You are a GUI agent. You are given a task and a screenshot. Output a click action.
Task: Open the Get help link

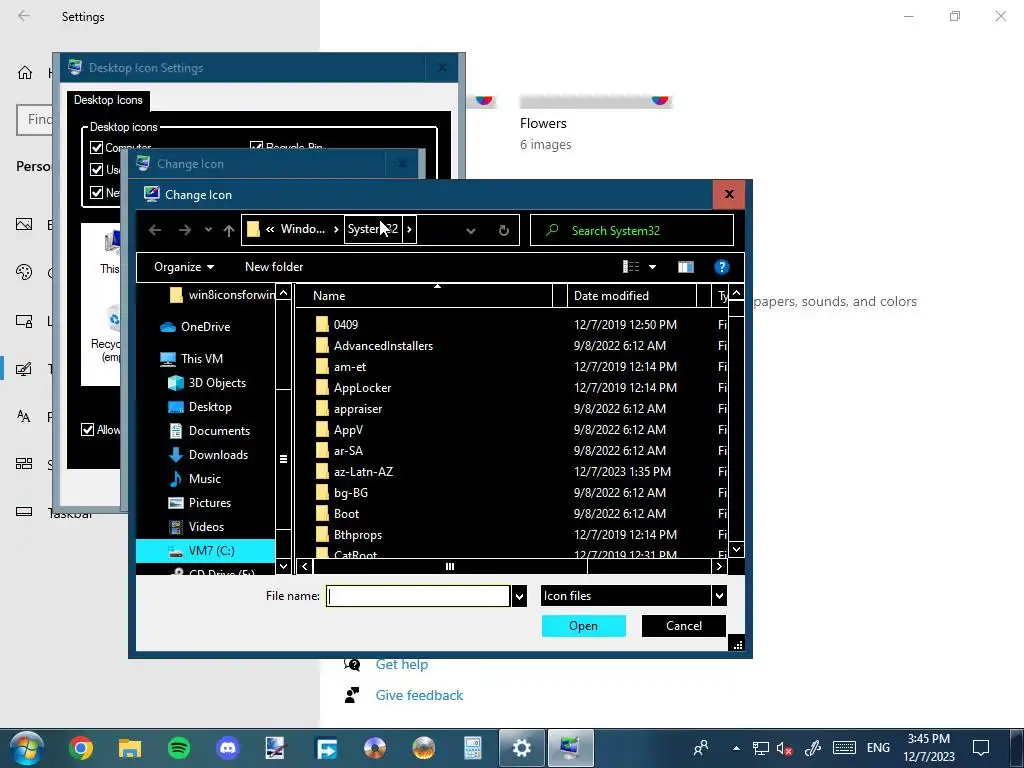click(x=402, y=664)
